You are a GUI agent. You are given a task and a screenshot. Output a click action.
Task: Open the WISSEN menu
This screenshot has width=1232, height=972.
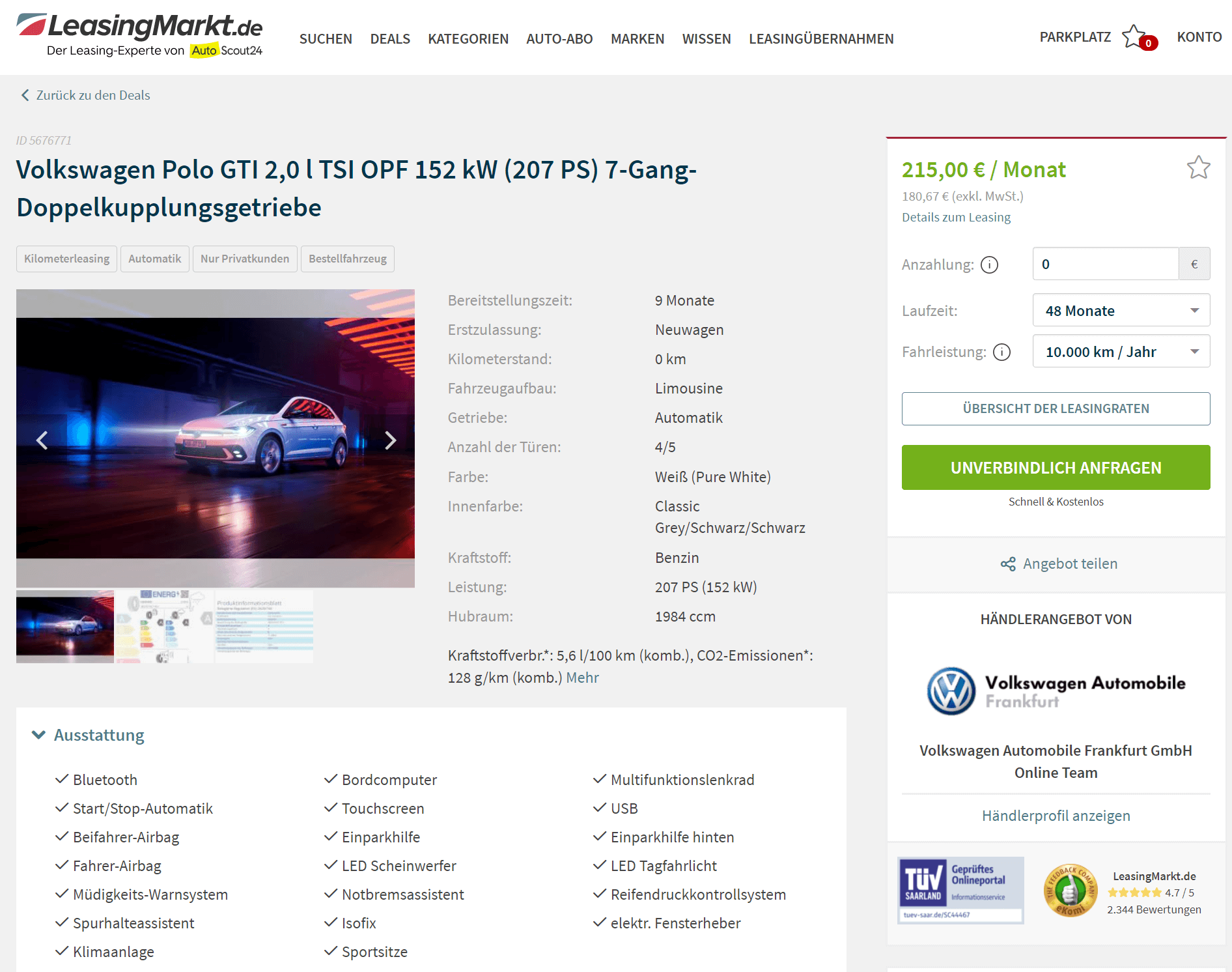point(707,39)
